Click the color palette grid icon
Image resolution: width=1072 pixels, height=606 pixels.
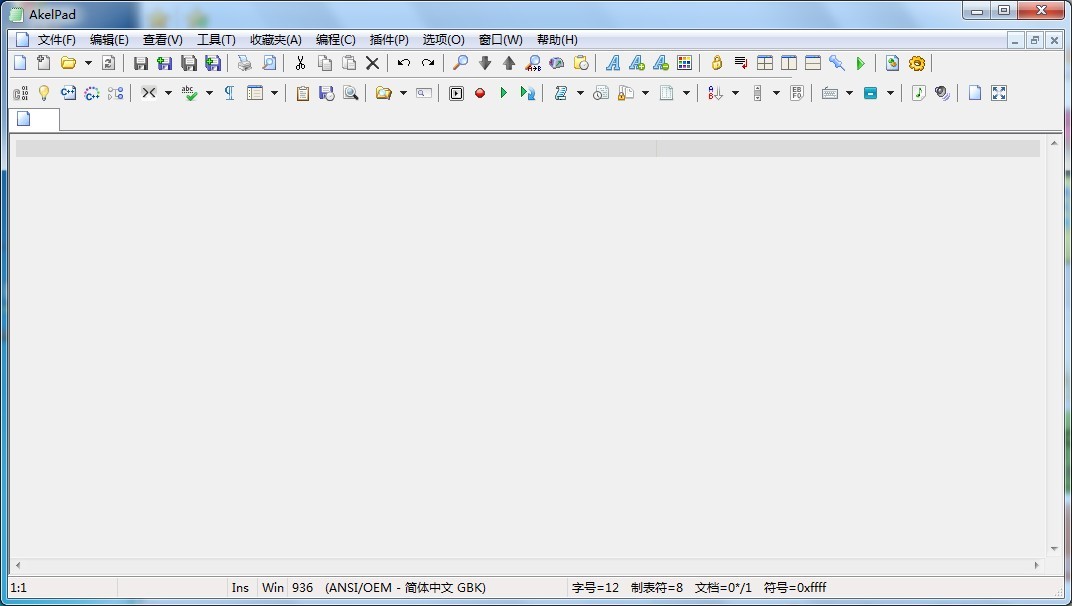(x=685, y=63)
